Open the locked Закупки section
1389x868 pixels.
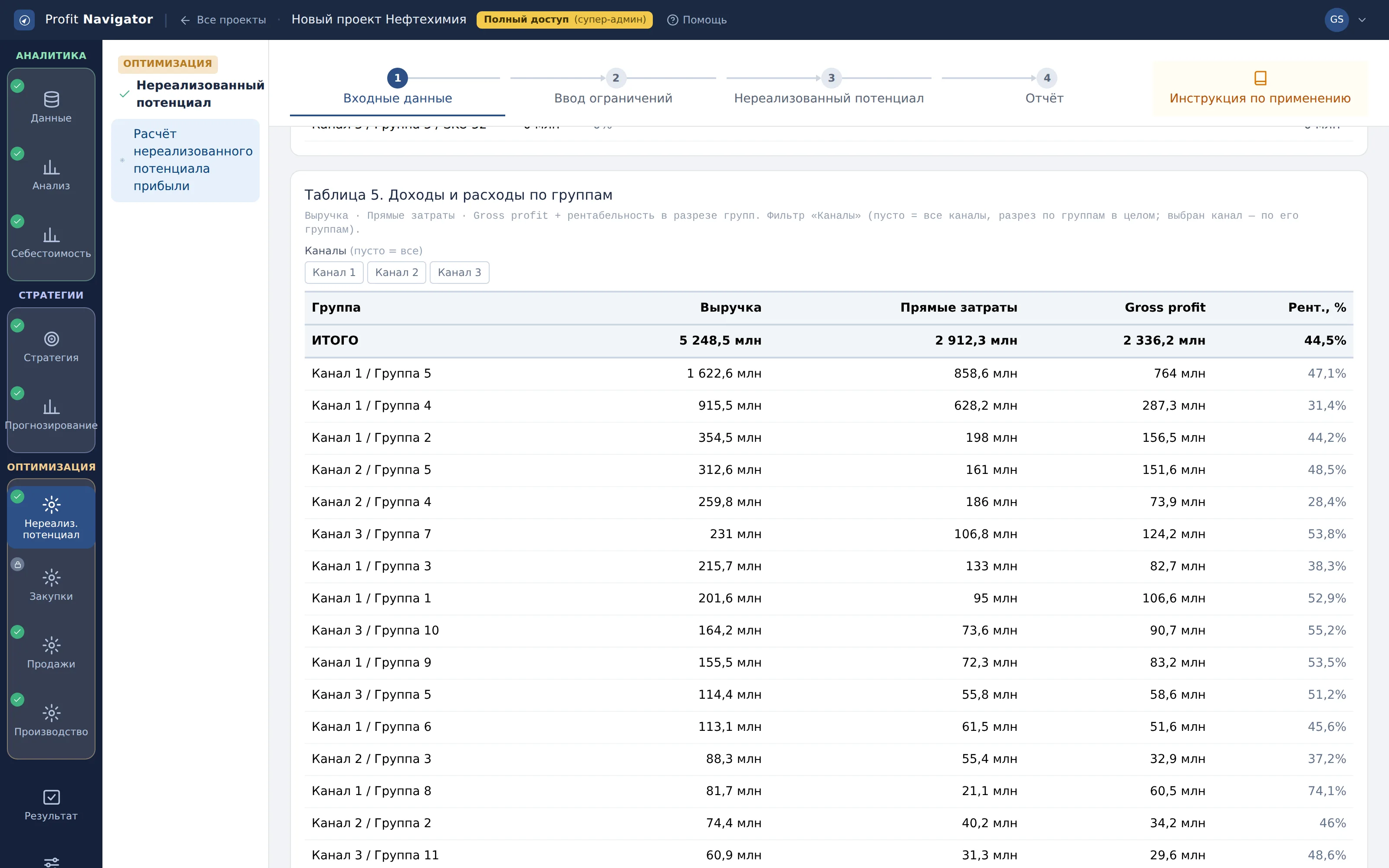[x=51, y=585]
